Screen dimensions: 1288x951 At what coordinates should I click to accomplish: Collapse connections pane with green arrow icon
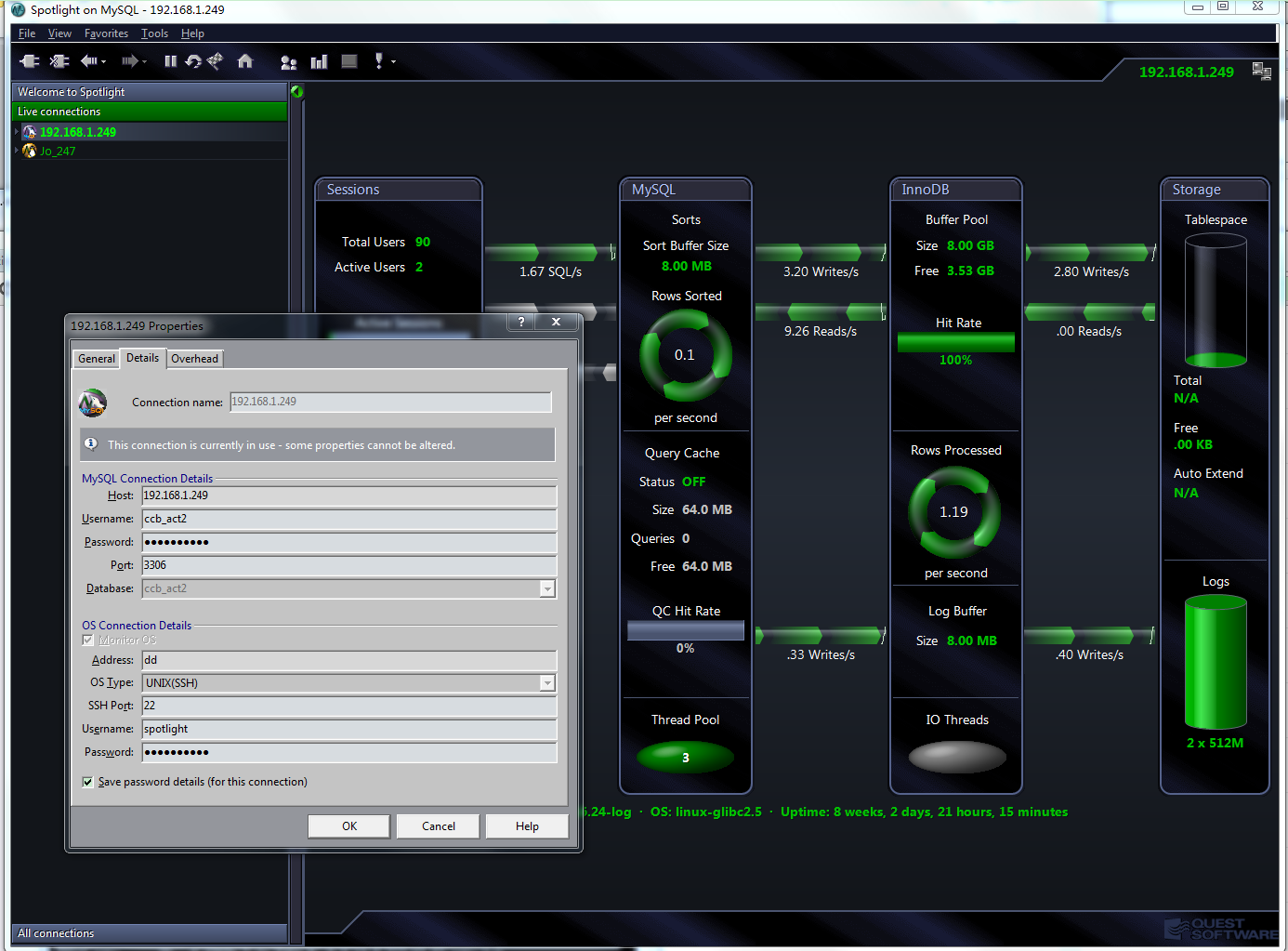pyautogui.click(x=296, y=91)
